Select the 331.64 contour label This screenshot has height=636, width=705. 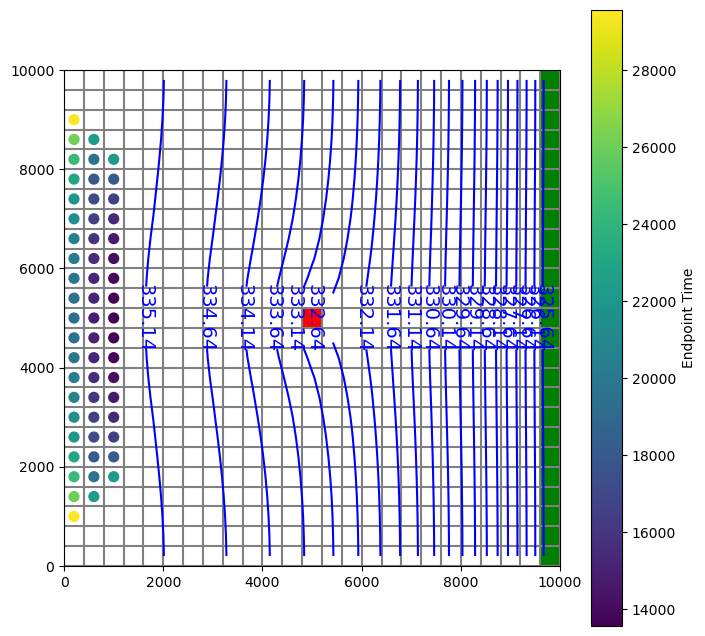pyautogui.click(x=393, y=317)
